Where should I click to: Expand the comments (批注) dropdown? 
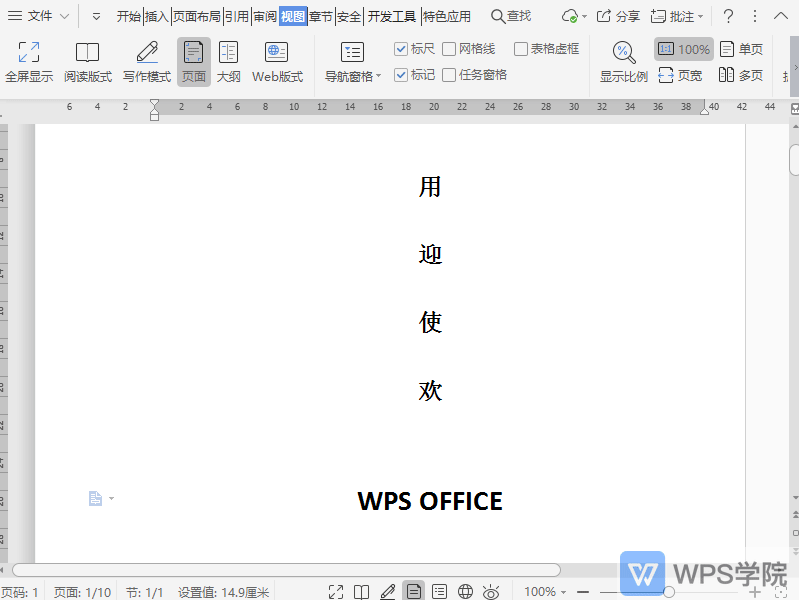[701, 16]
